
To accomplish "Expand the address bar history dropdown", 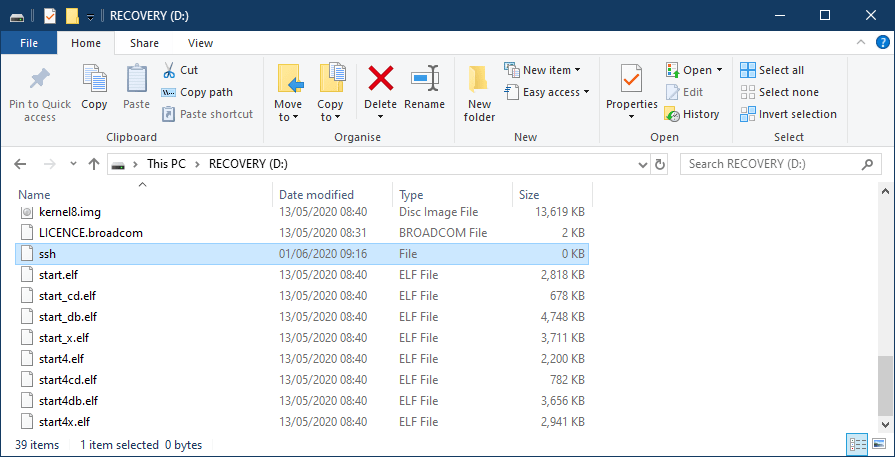I will pos(642,164).
